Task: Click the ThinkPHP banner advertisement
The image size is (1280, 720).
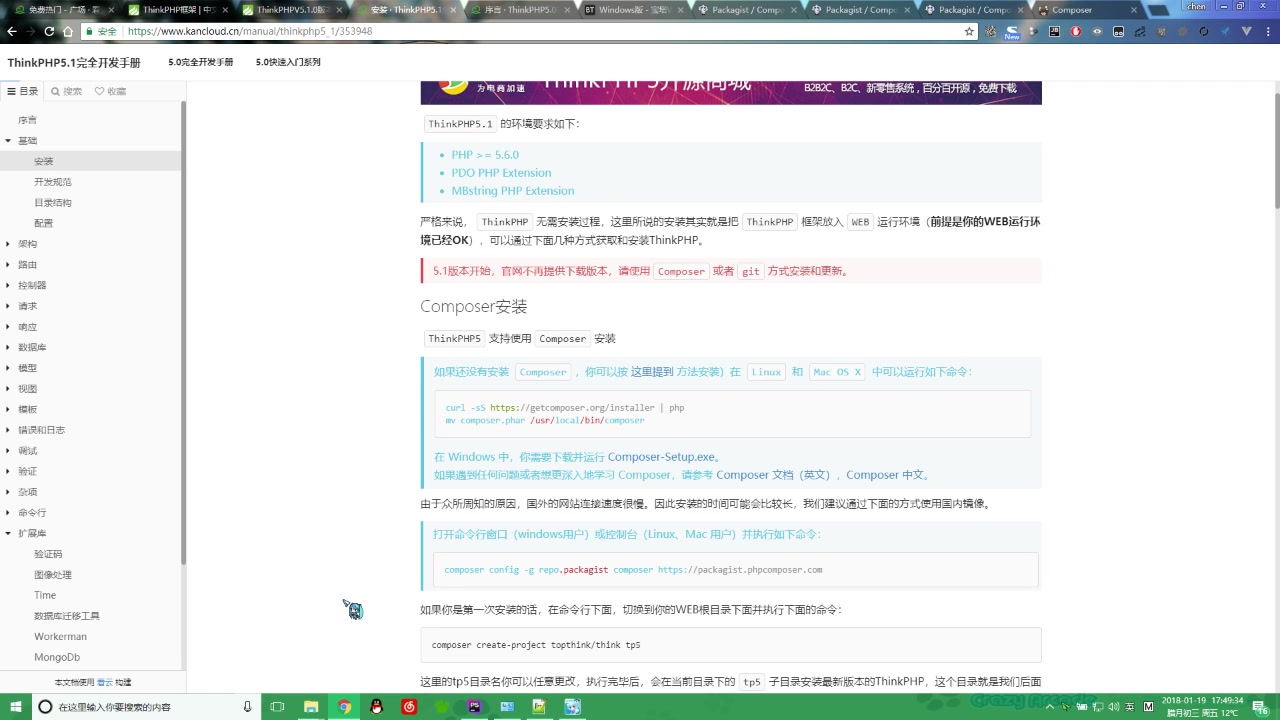Action: coord(731,92)
